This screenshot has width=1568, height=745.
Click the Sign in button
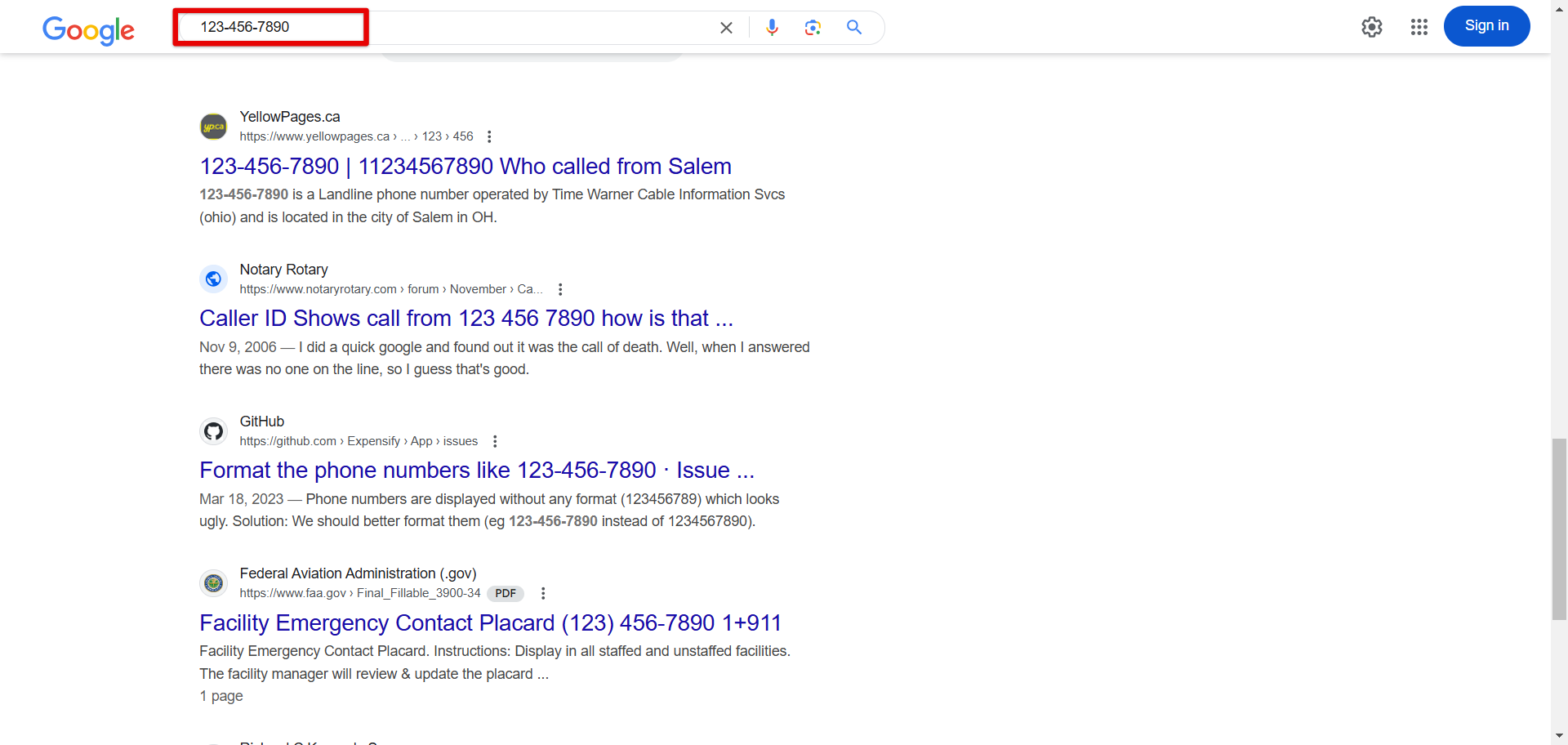pyautogui.click(x=1486, y=26)
